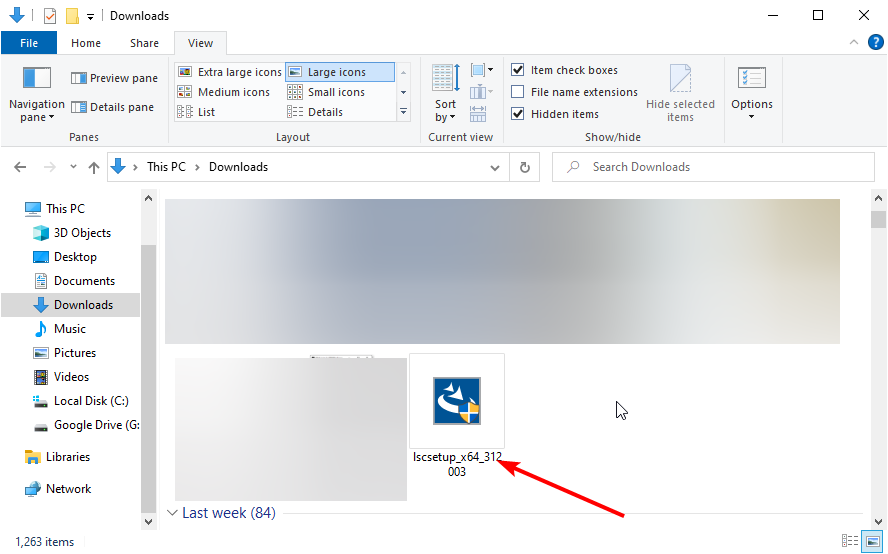Click the Properties quick access icon
The width and height of the screenshot is (888, 554).
[50, 16]
